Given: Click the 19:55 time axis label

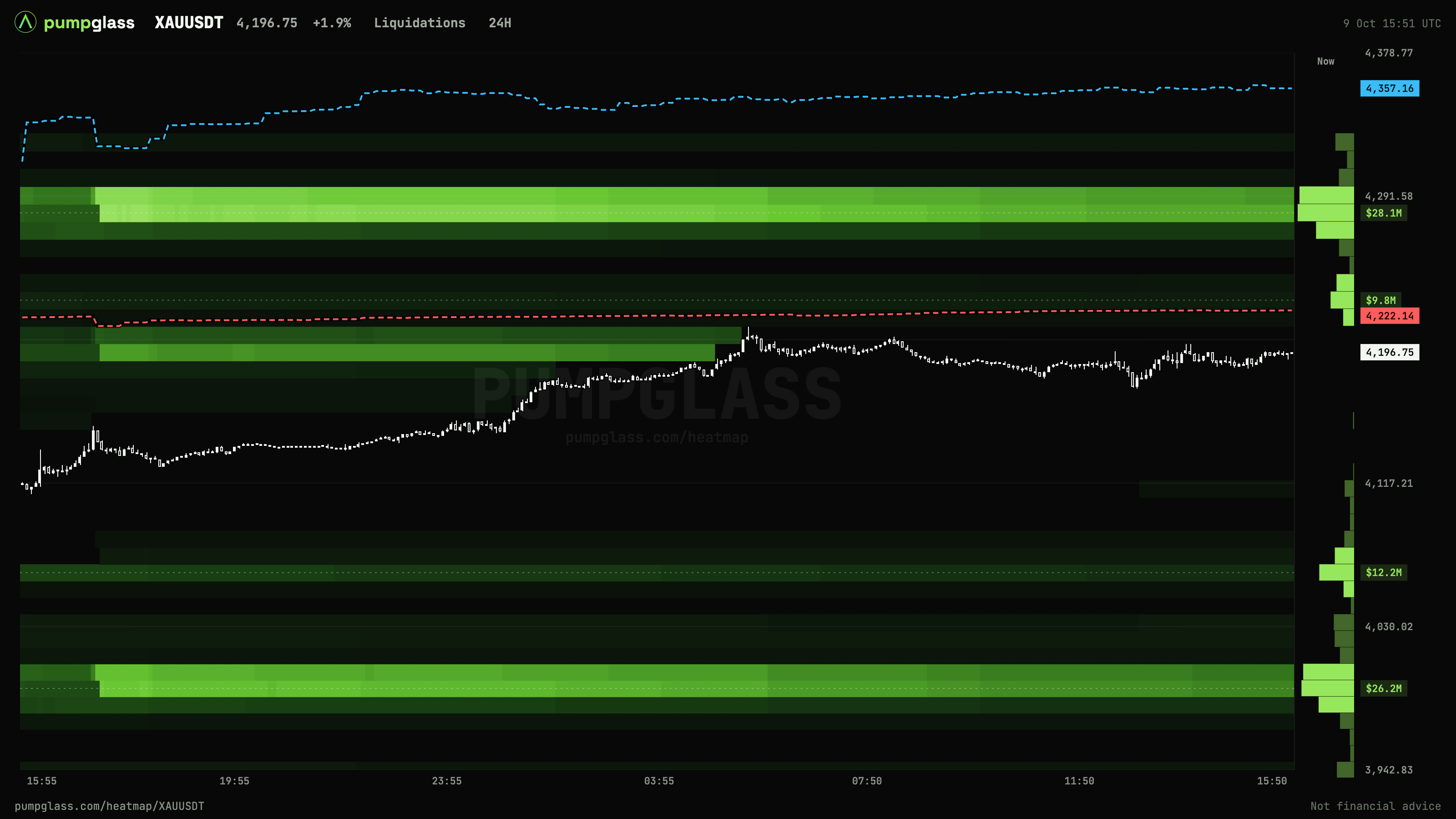Looking at the screenshot, I should pos(235,781).
